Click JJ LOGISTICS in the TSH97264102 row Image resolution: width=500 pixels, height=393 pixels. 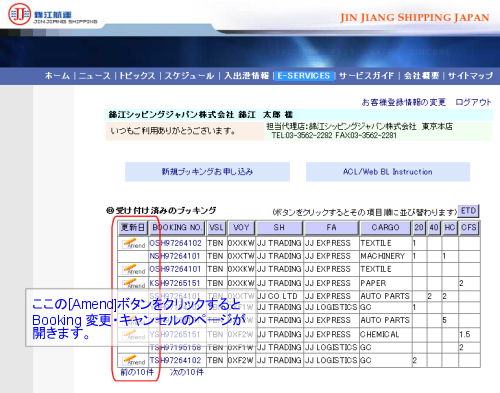(331, 360)
